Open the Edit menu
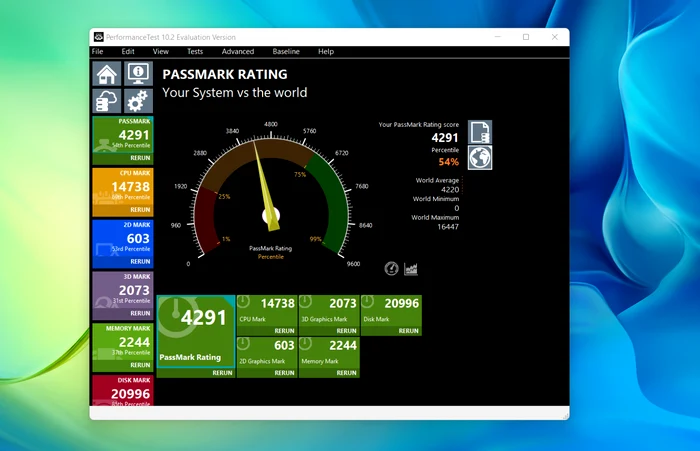This screenshot has height=451, width=700. [128, 51]
